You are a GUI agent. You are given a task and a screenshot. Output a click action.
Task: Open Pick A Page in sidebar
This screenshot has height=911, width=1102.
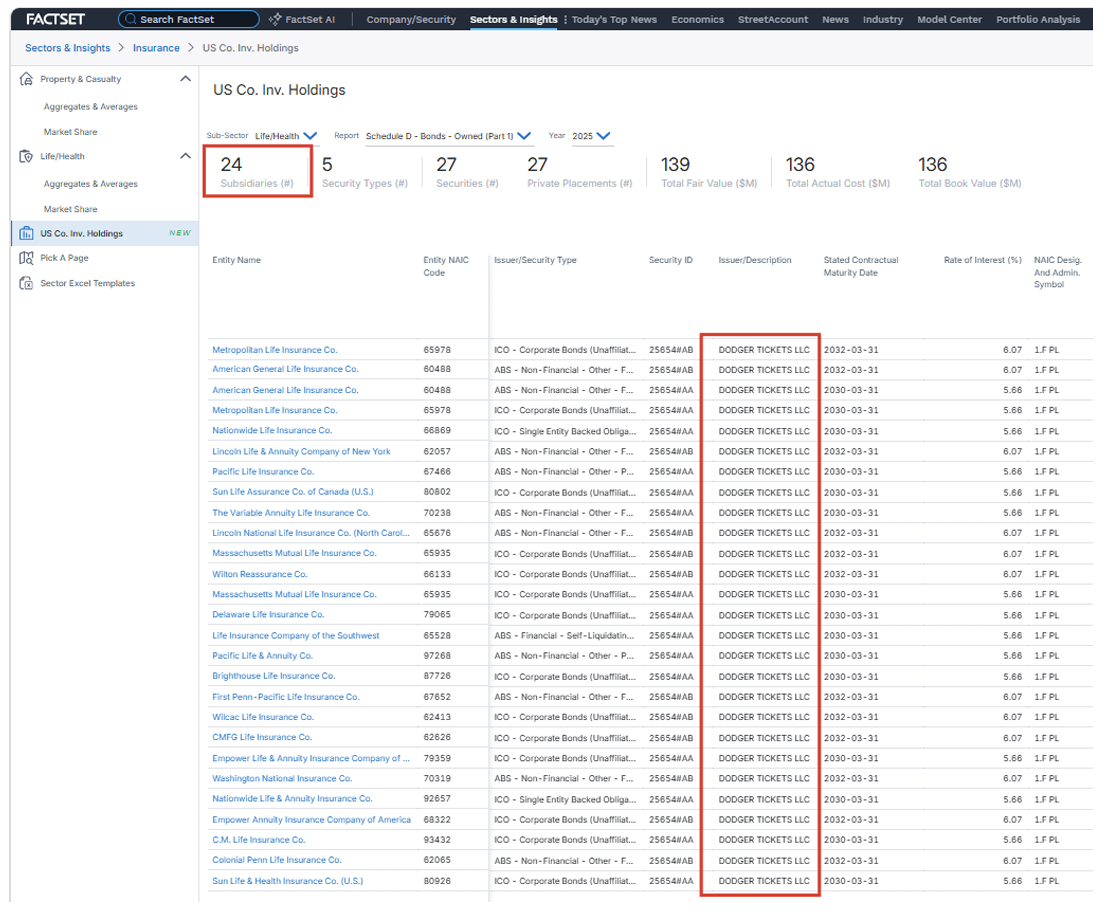[64, 258]
